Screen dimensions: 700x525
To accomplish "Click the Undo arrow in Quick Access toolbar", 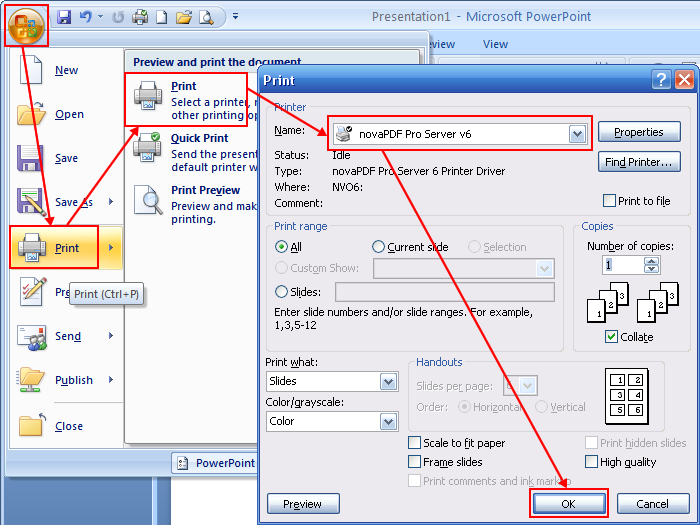I will [85, 17].
